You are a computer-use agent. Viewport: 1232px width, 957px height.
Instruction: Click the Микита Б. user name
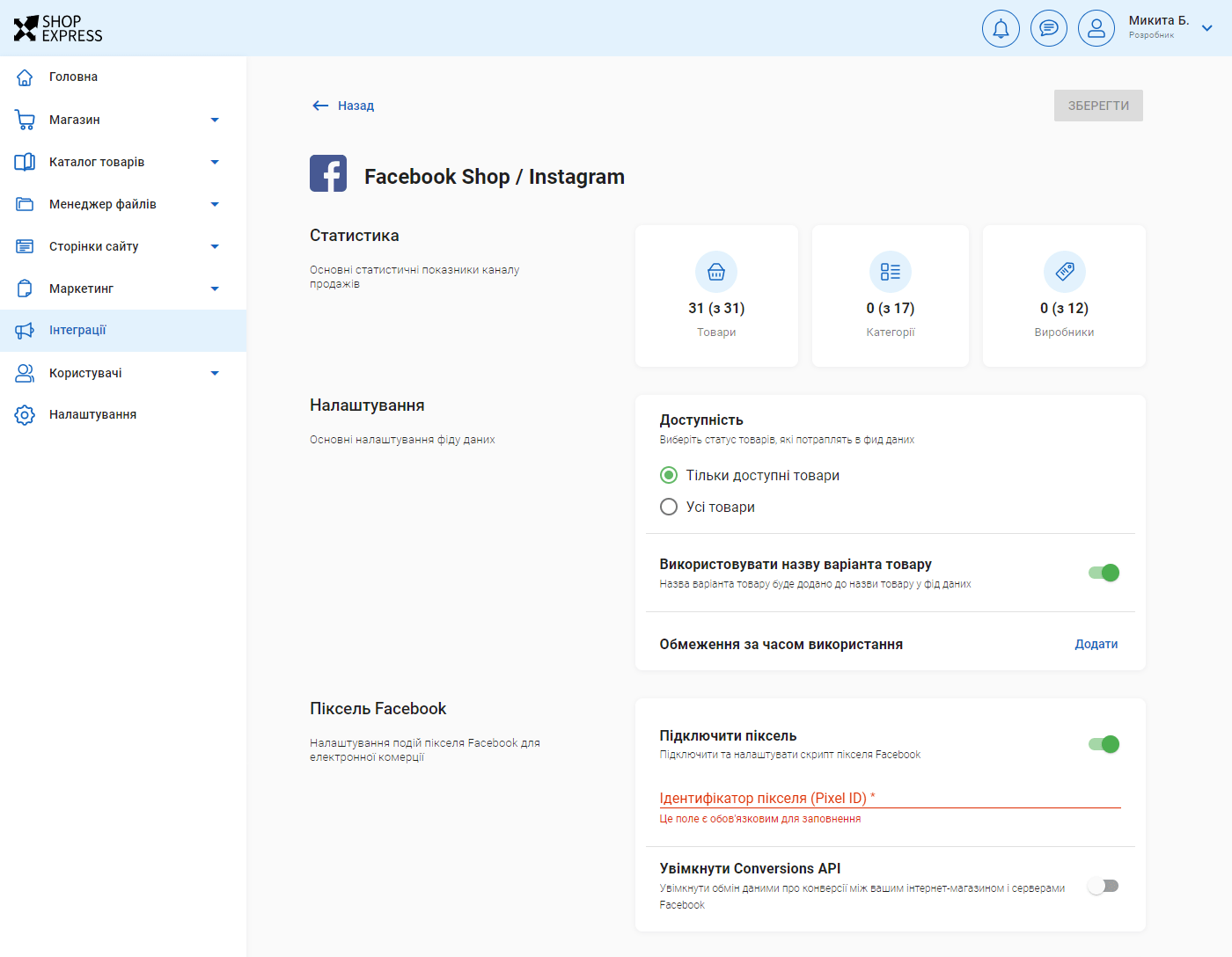(1158, 20)
